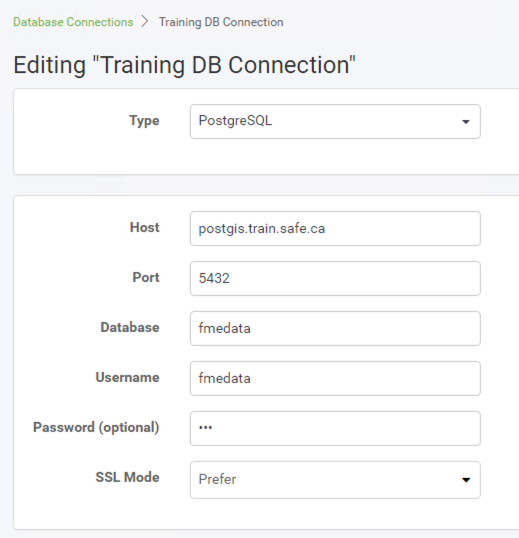
Task: Click the Type field label
Action: click(x=144, y=121)
